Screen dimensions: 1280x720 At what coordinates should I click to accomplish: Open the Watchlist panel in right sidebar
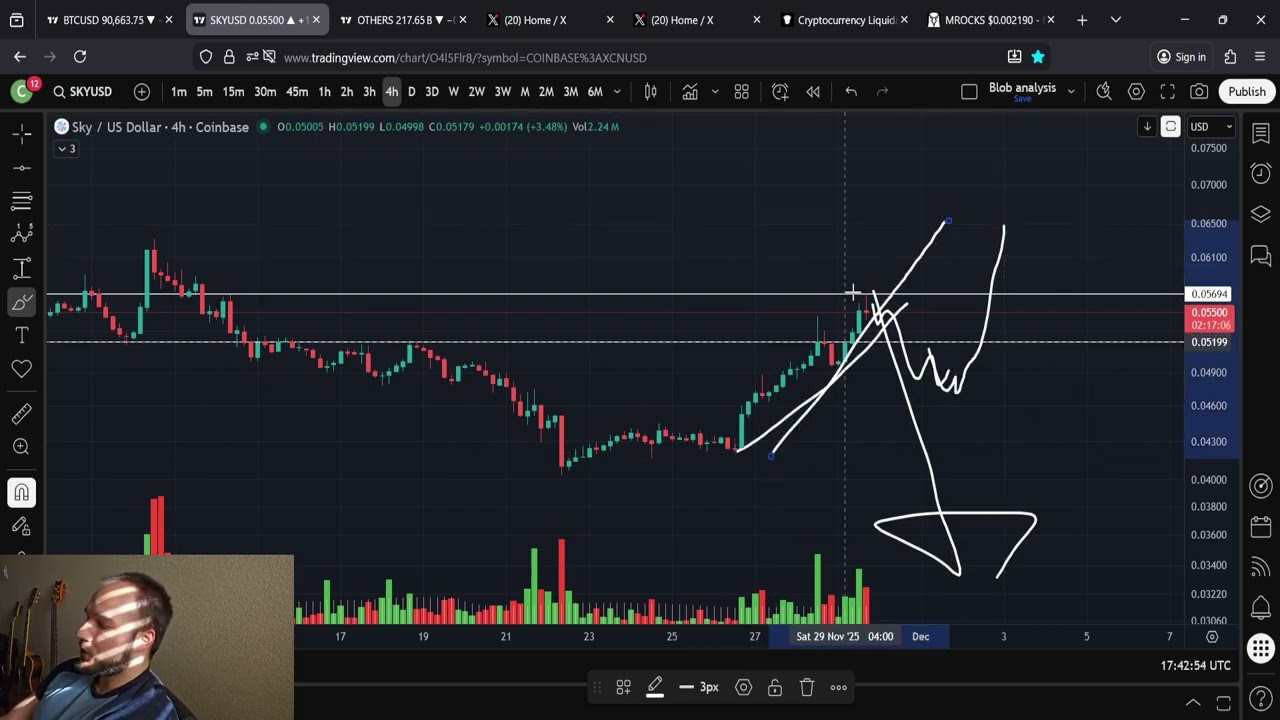coord(1260,133)
